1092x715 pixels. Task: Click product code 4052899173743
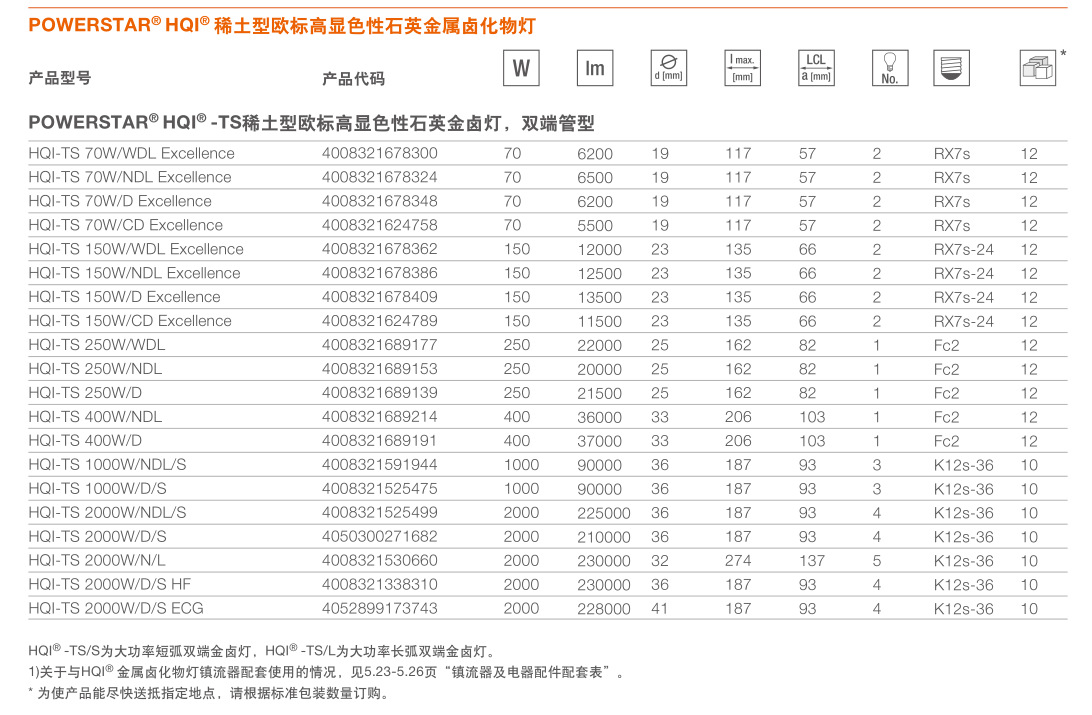pyautogui.click(x=380, y=608)
